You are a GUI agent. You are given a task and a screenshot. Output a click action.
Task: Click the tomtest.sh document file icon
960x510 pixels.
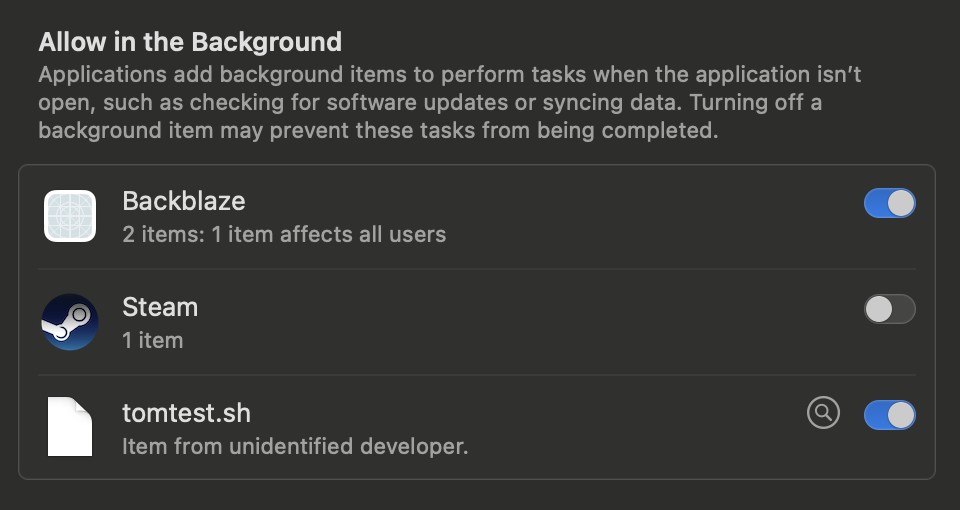point(70,427)
